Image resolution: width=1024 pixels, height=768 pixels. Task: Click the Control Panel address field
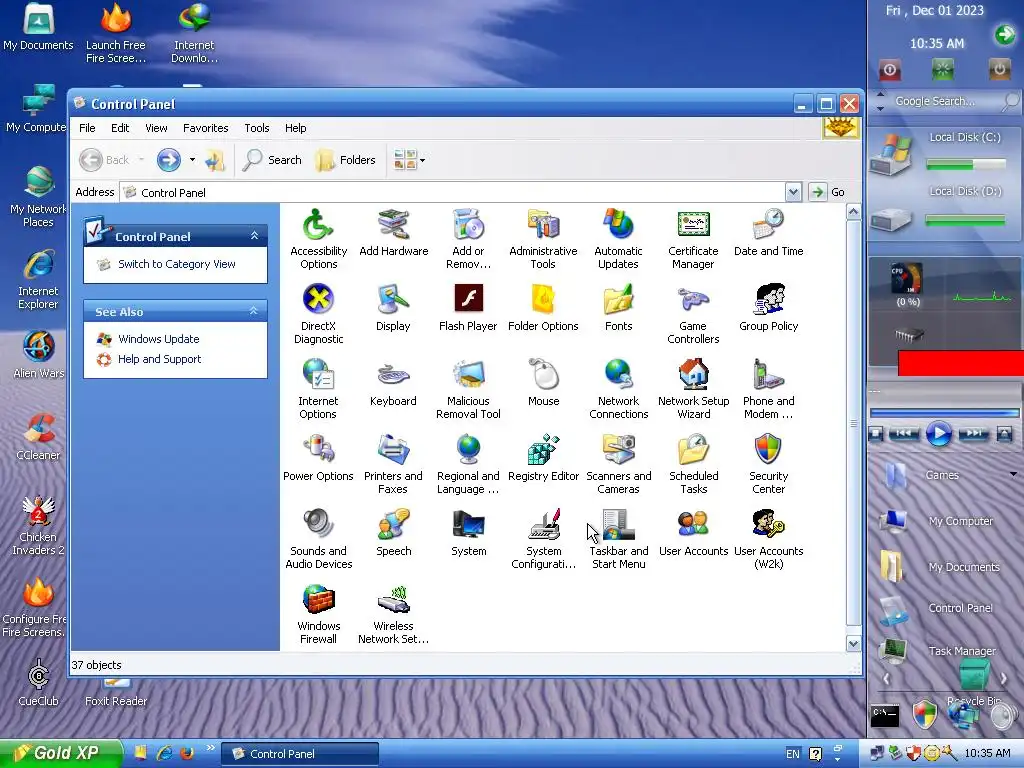coord(453,192)
